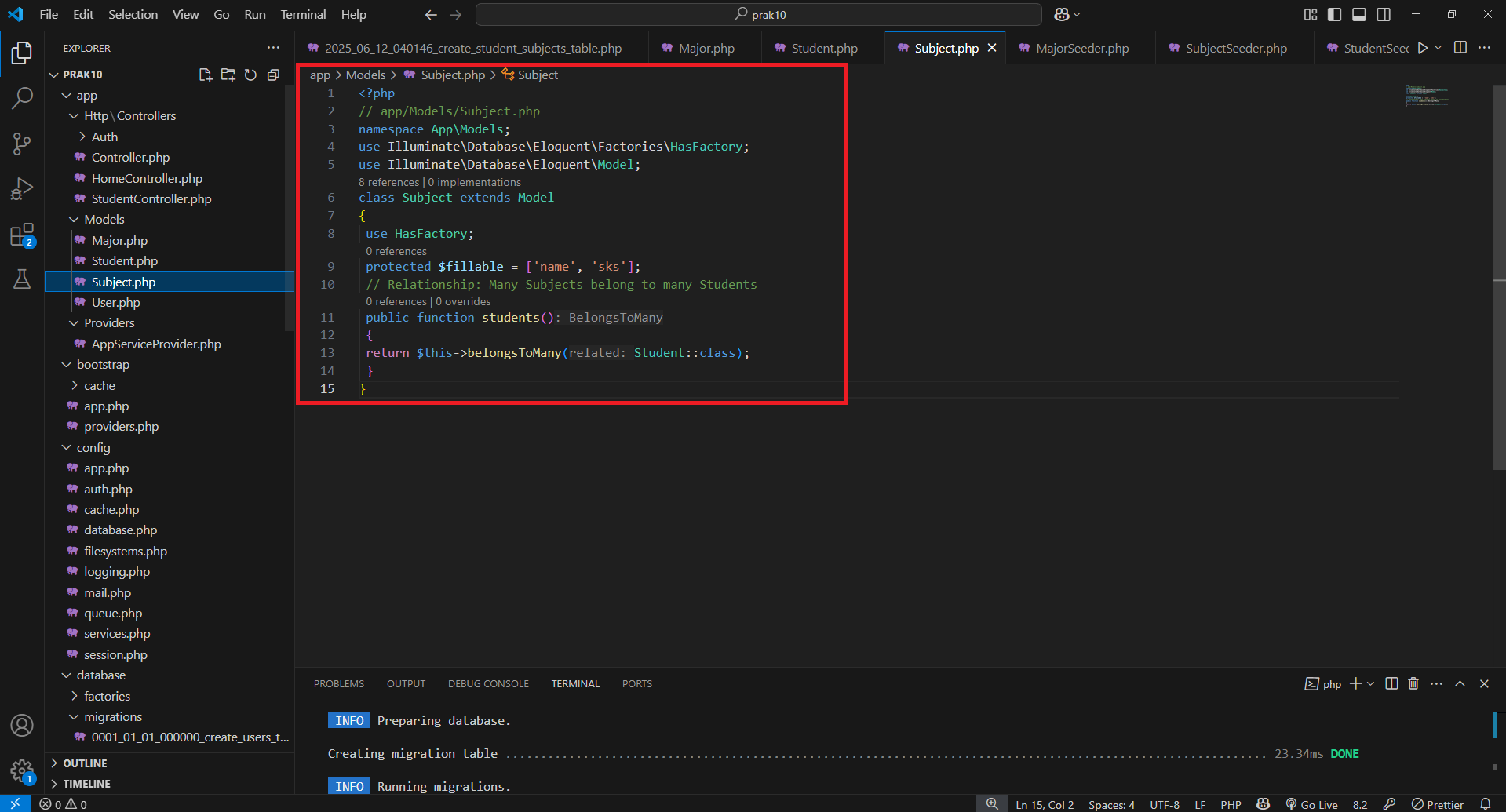
Task: Open the Source Control view
Action: click(x=22, y=144)
